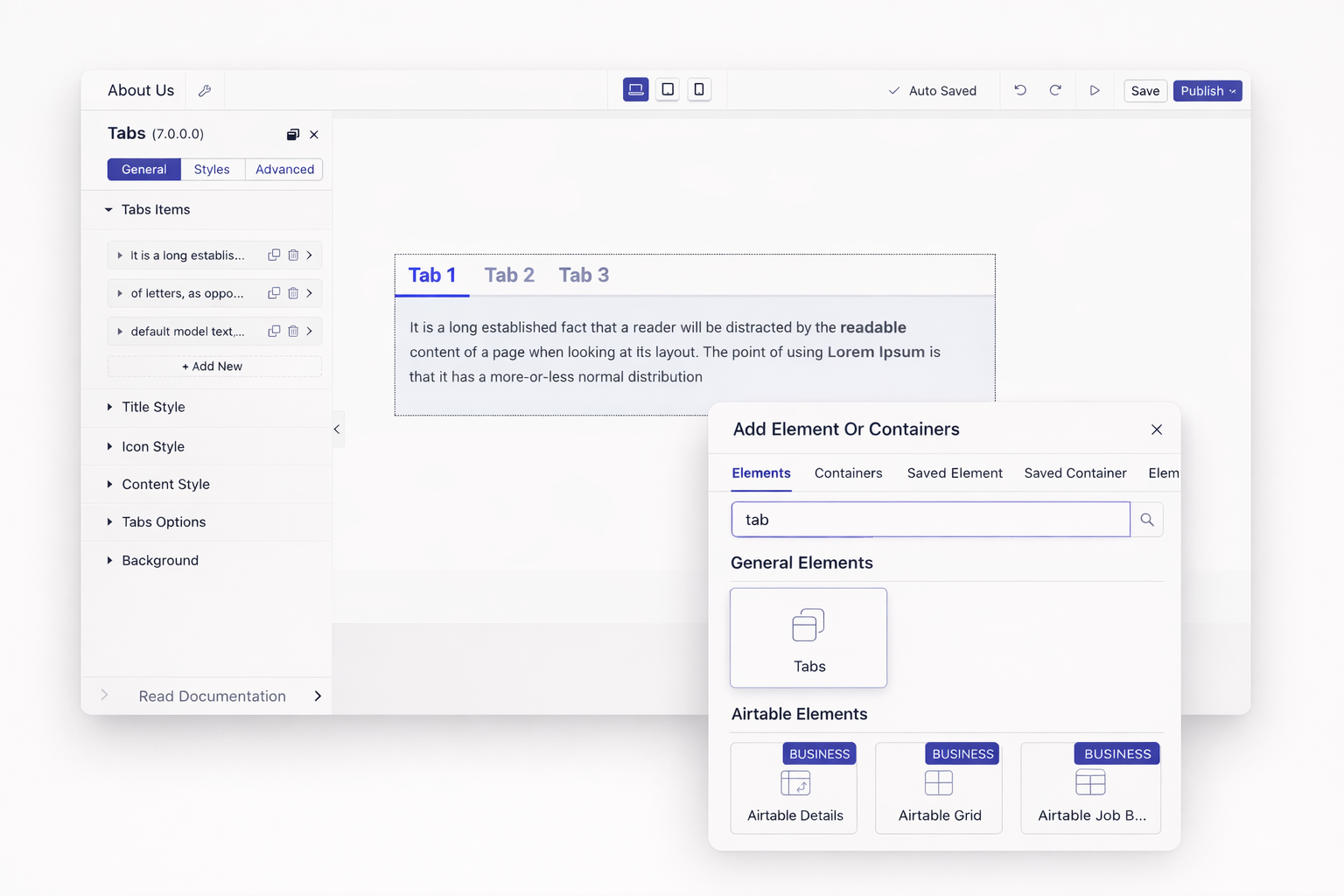
Task: Click the + Add New button
Action: pos(213,367)
